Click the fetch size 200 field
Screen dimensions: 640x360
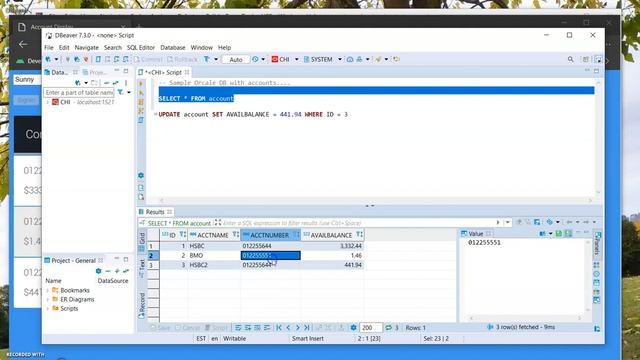point(370,327)
